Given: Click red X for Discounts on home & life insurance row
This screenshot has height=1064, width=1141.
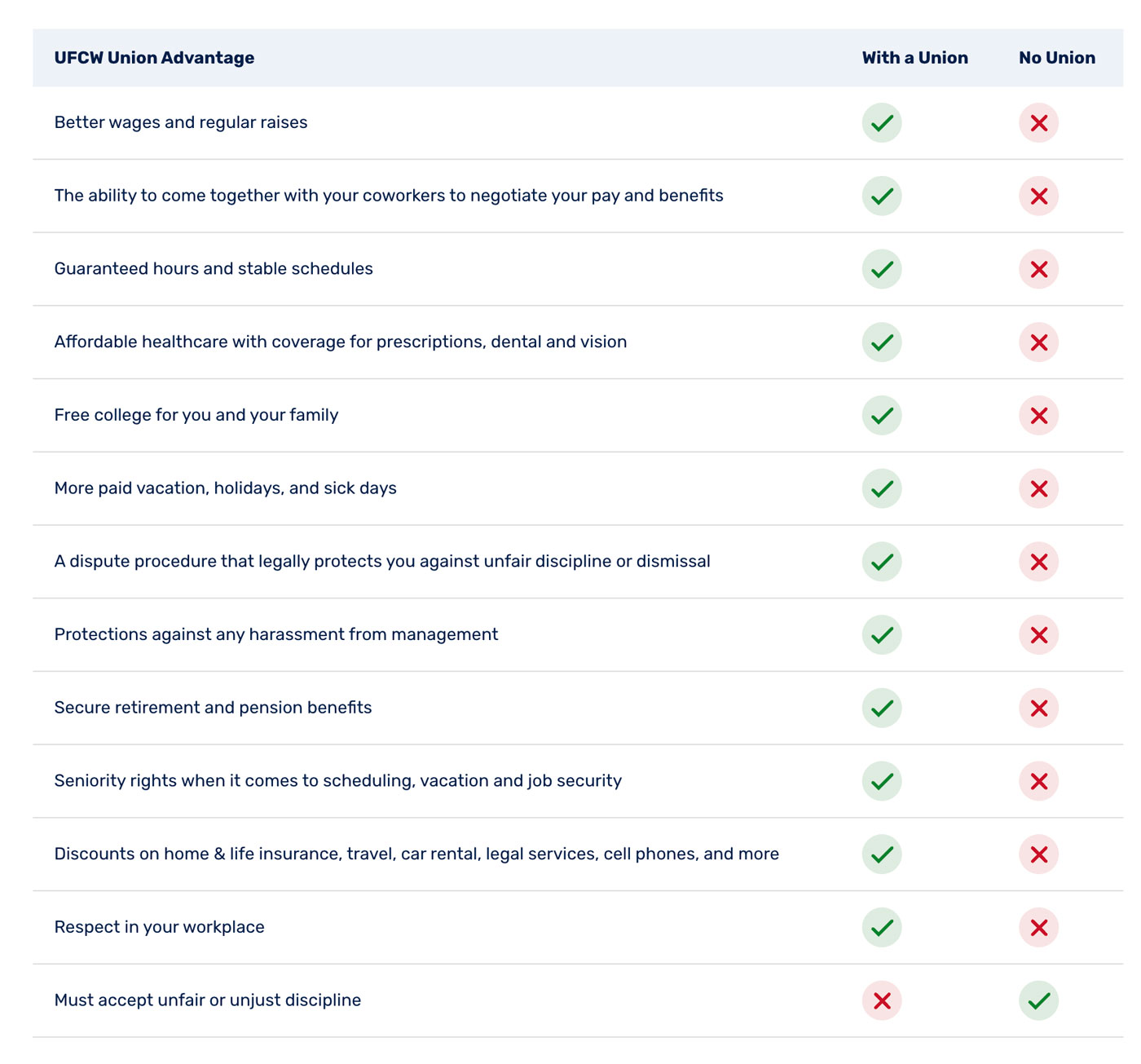Looking at the screenshot, I should (x=1038, y=854).
